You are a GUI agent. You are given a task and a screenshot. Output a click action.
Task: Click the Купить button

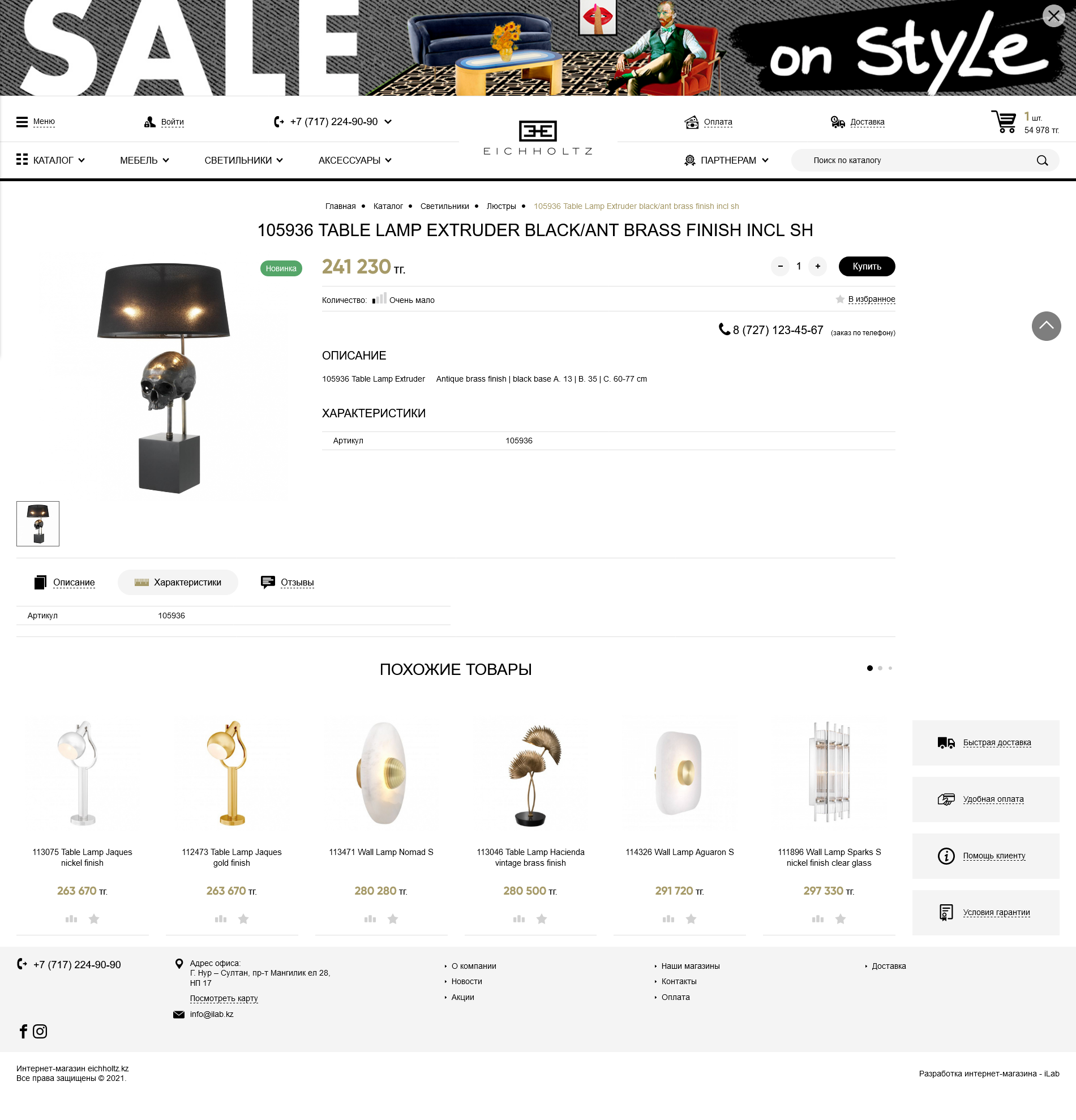pyautogui.click(x=867, y=266)
